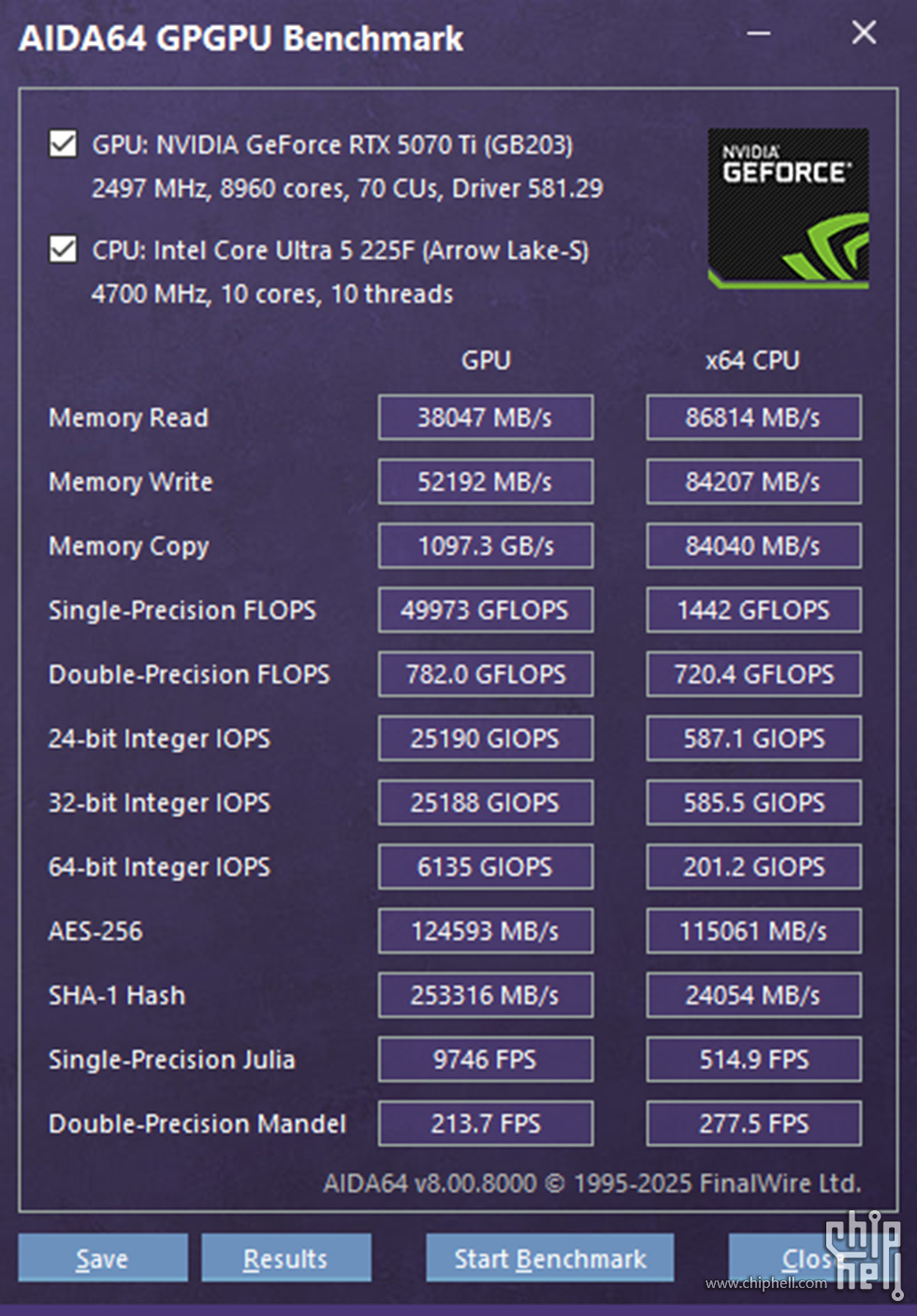Click GPU Single-Precision FLOPS result 49973 GFLOPS
This screenshot has height=1316, width=917.
(486, 610)
